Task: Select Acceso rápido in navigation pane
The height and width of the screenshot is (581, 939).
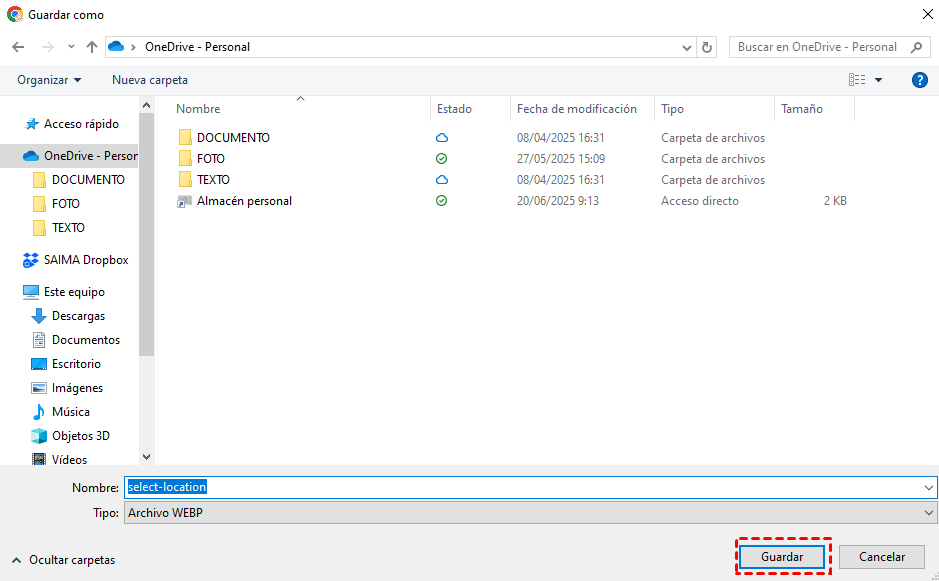Action: click(81, 124)
